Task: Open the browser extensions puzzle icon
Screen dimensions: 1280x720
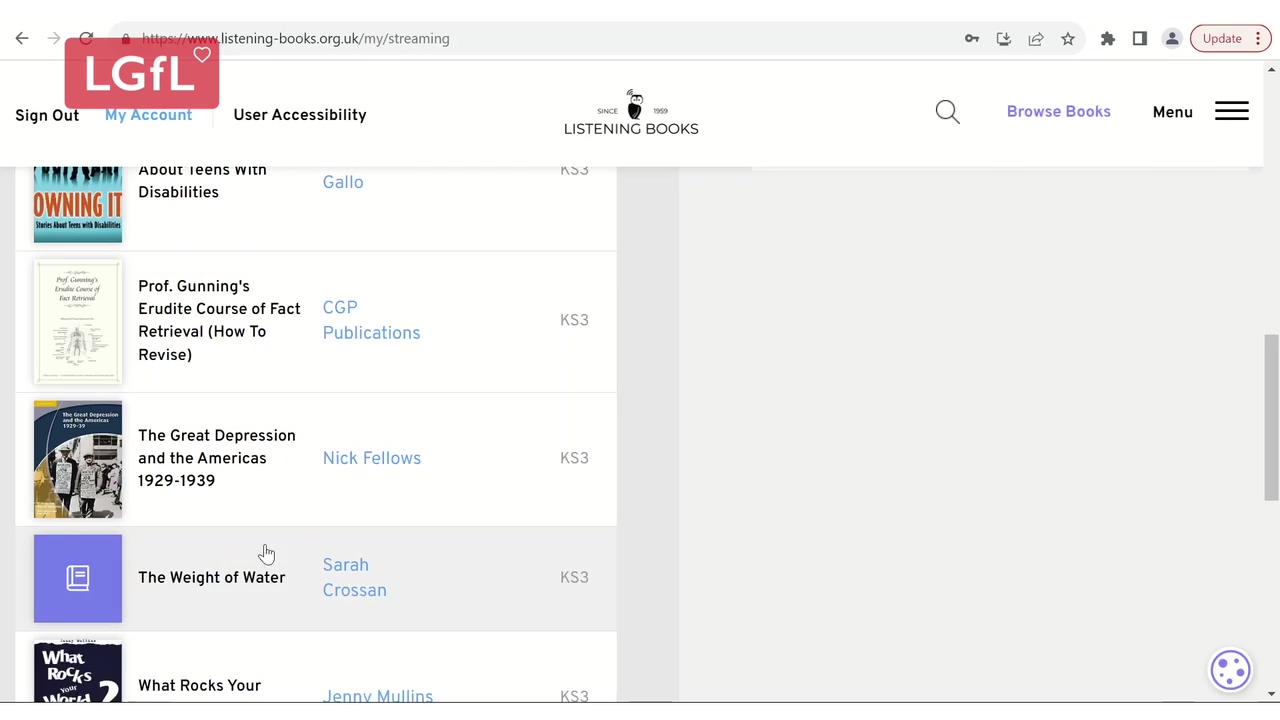Action: point(1107,38)
